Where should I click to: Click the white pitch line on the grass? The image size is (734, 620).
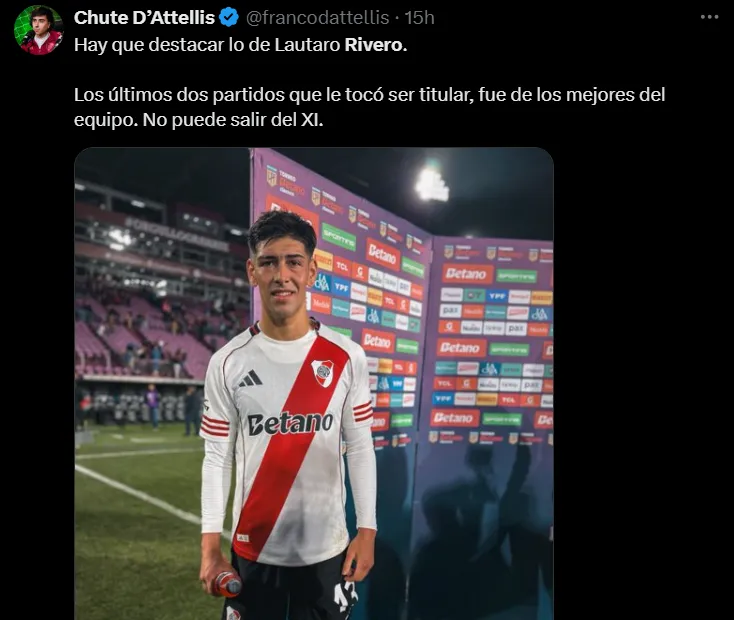click(x=140, y=496)
